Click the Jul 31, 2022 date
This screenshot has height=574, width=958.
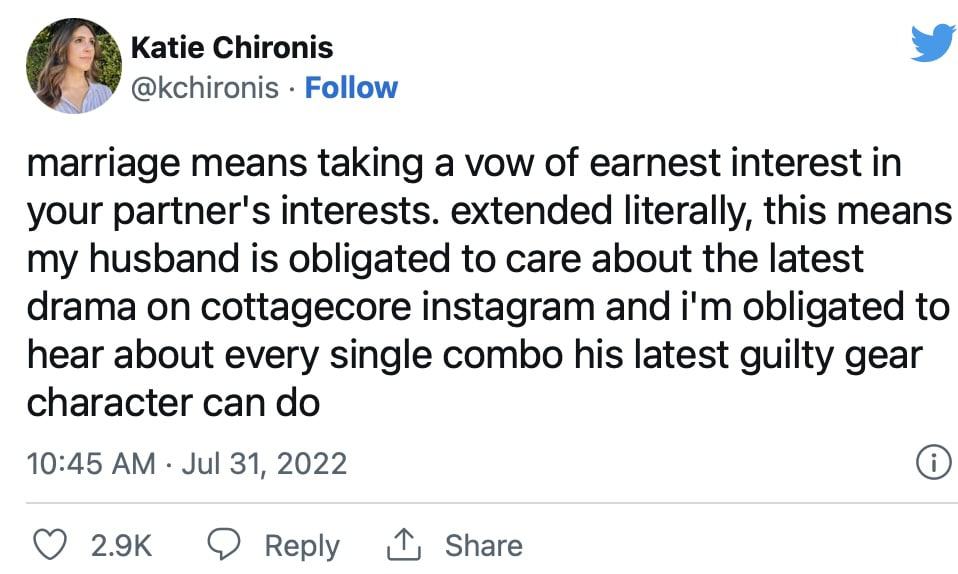point(264,464)
